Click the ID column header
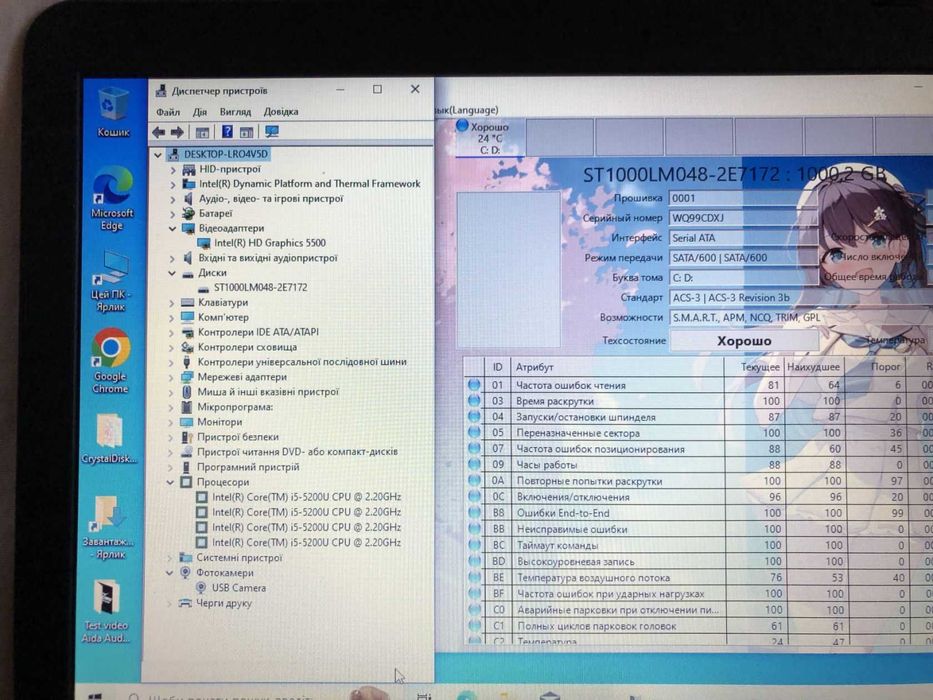 pyautogui.click(x=497, y=367)
